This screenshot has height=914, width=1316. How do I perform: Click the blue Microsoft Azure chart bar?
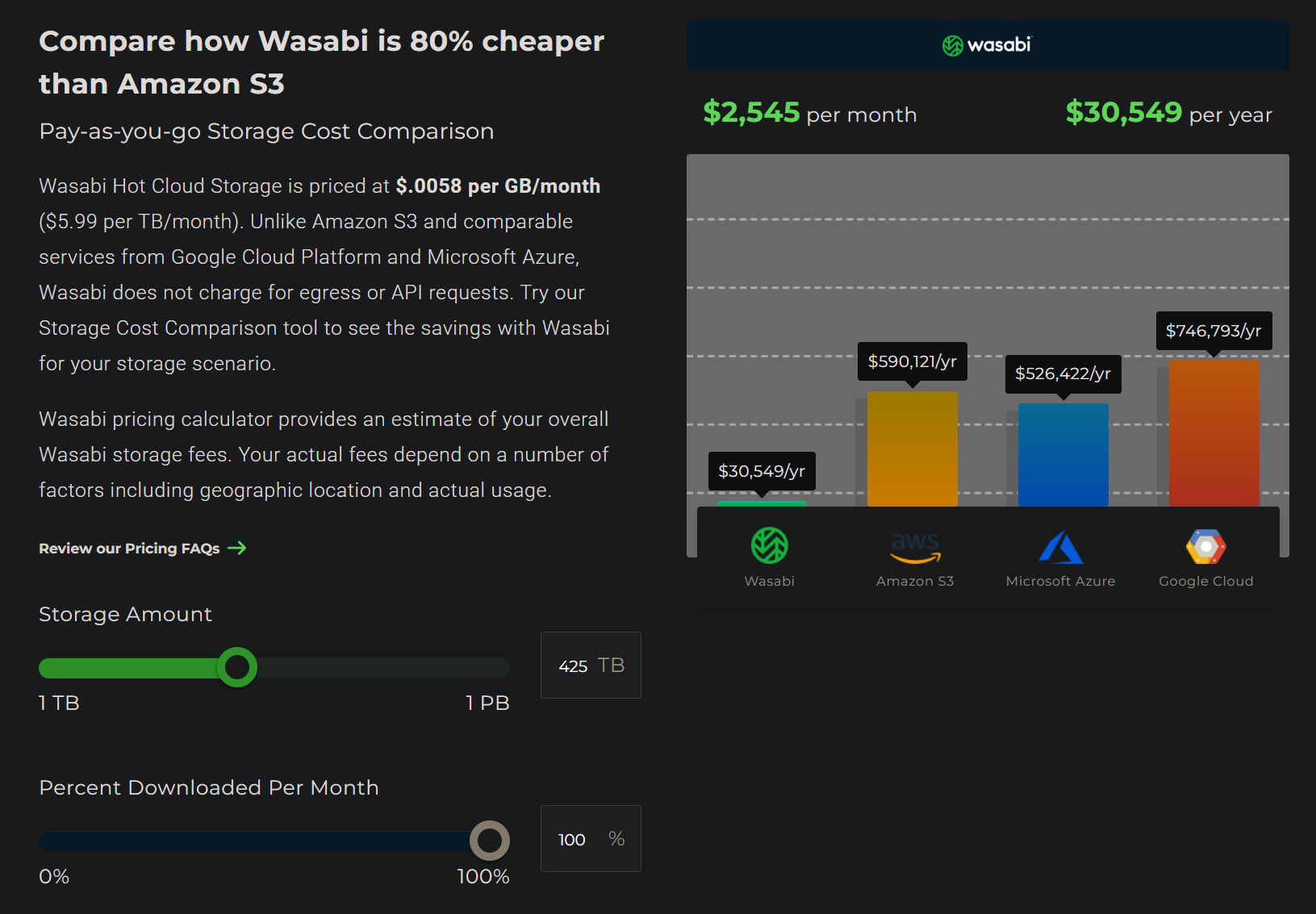1063,455
